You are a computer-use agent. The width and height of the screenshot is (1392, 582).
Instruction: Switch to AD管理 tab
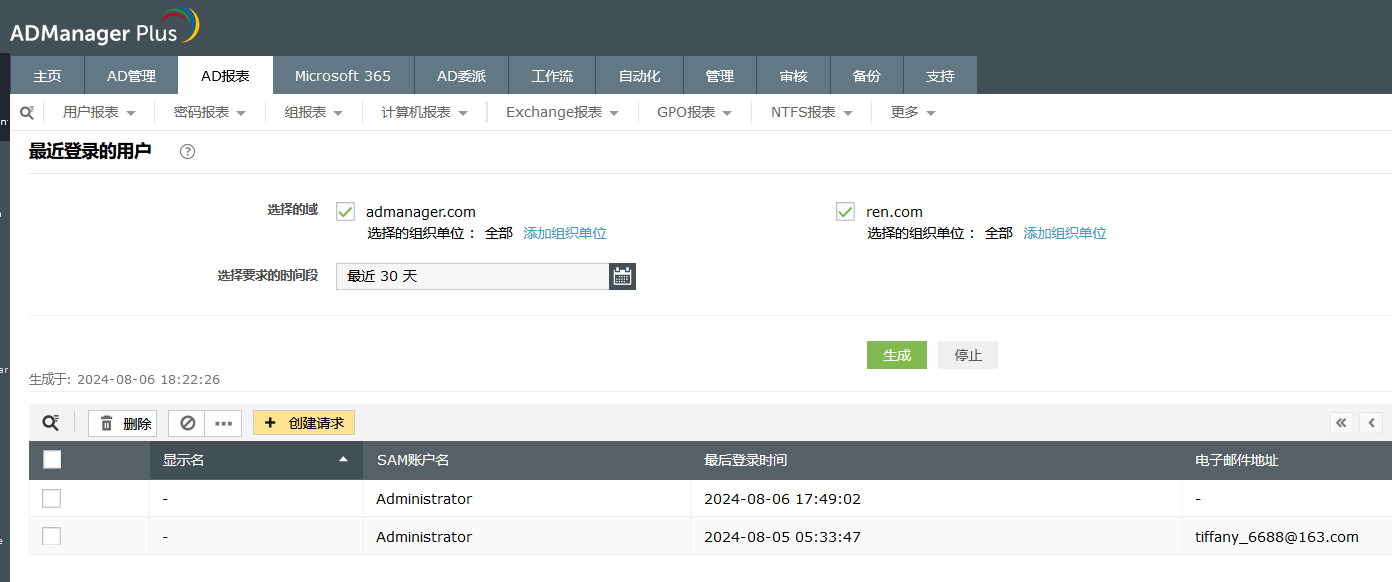[131, 75]
